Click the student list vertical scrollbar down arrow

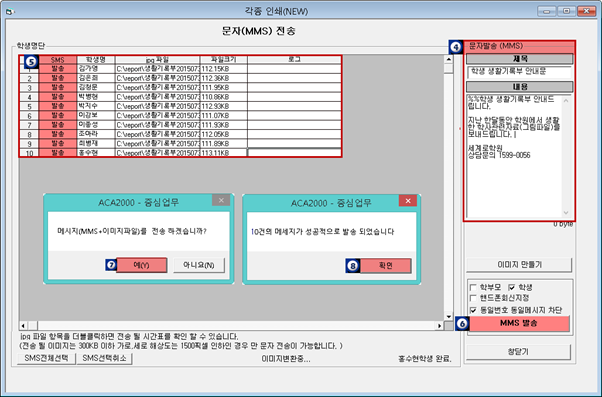(448, 317)
